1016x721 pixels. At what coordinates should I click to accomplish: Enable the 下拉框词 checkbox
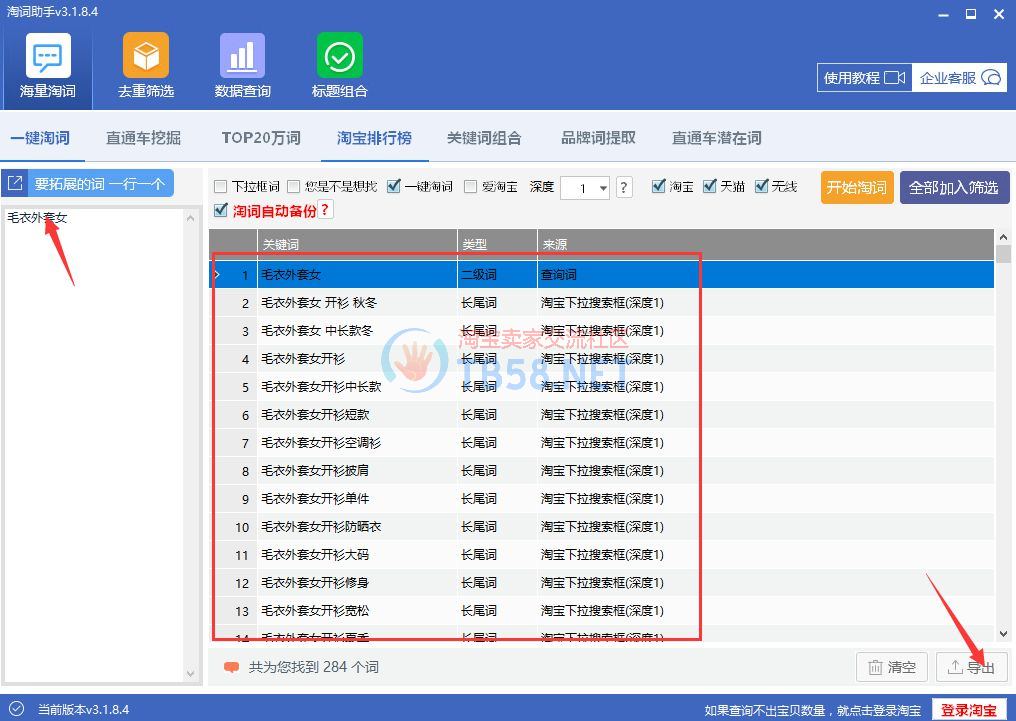221,187
